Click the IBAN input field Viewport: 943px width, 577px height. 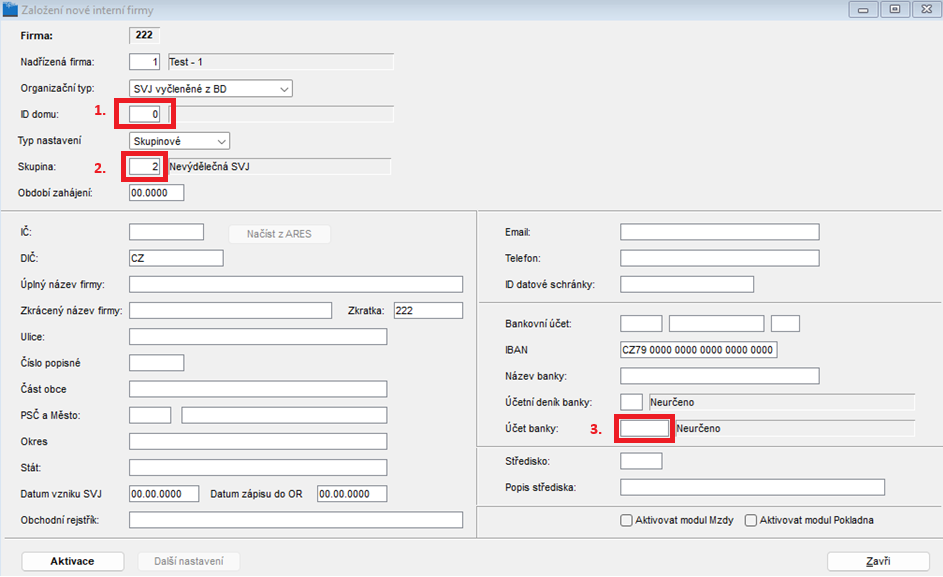click(x=699, y=350)
